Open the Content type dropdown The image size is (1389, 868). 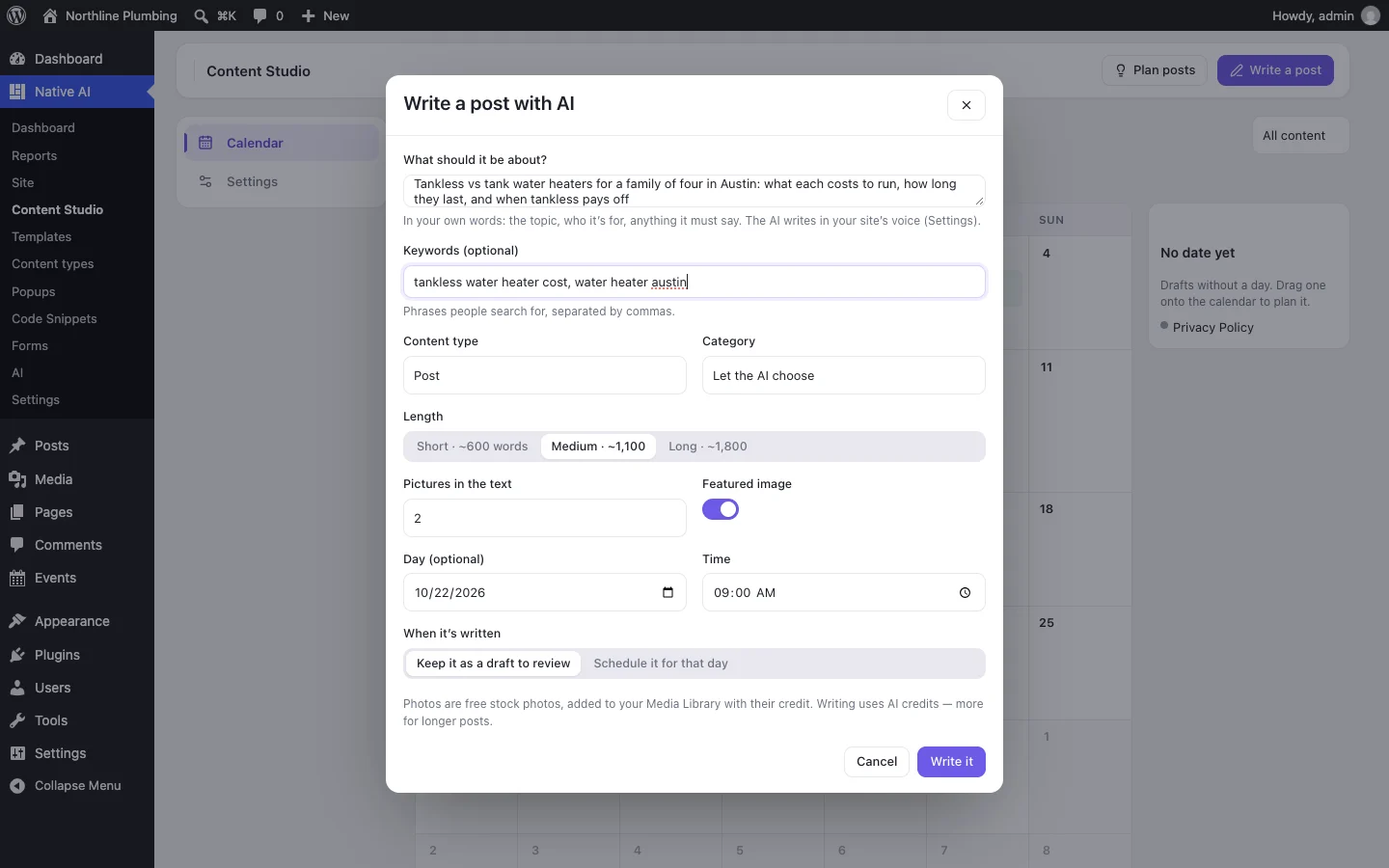pos(545,375)
